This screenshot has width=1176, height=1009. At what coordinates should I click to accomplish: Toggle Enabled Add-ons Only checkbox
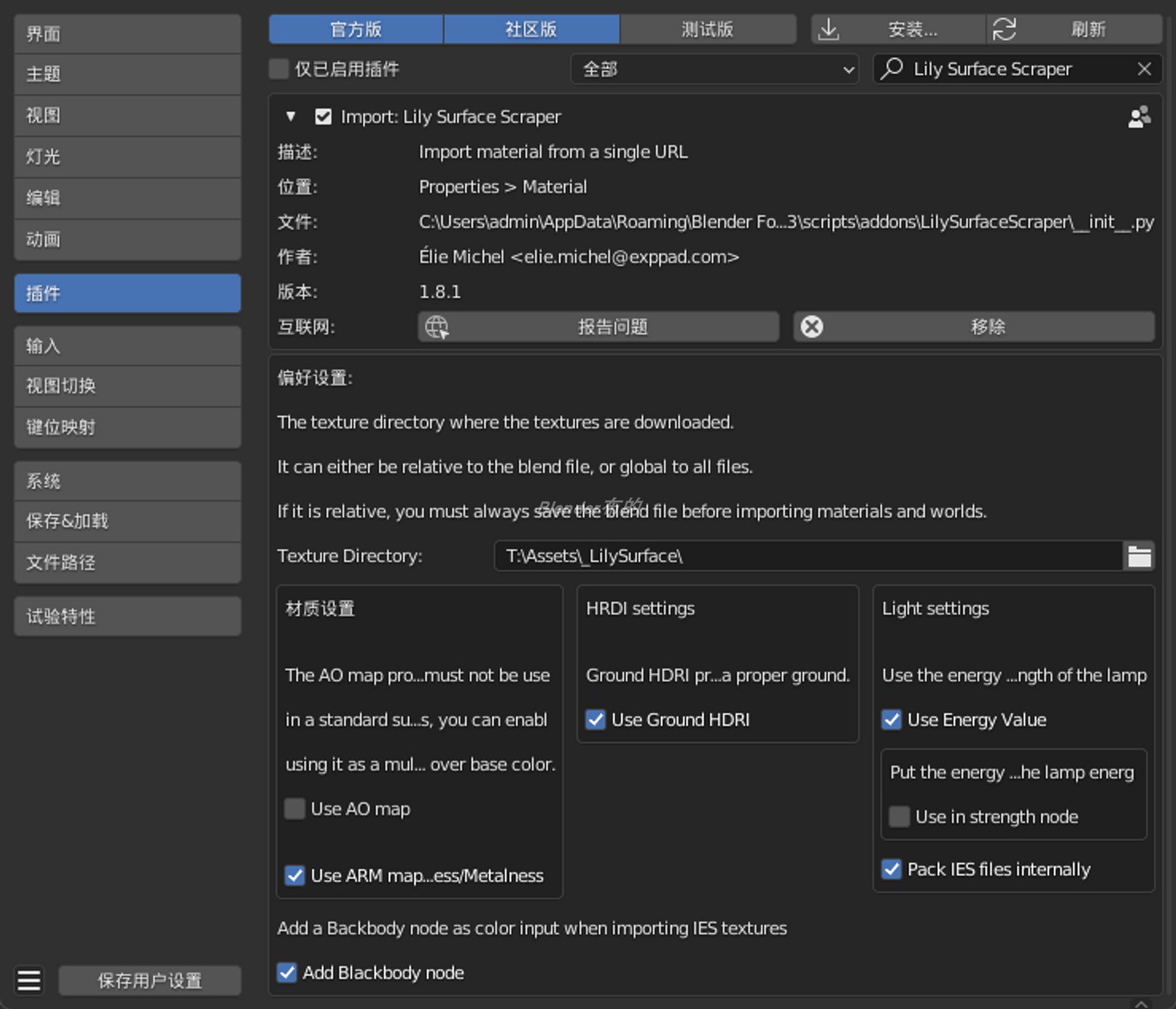(279, 69)
